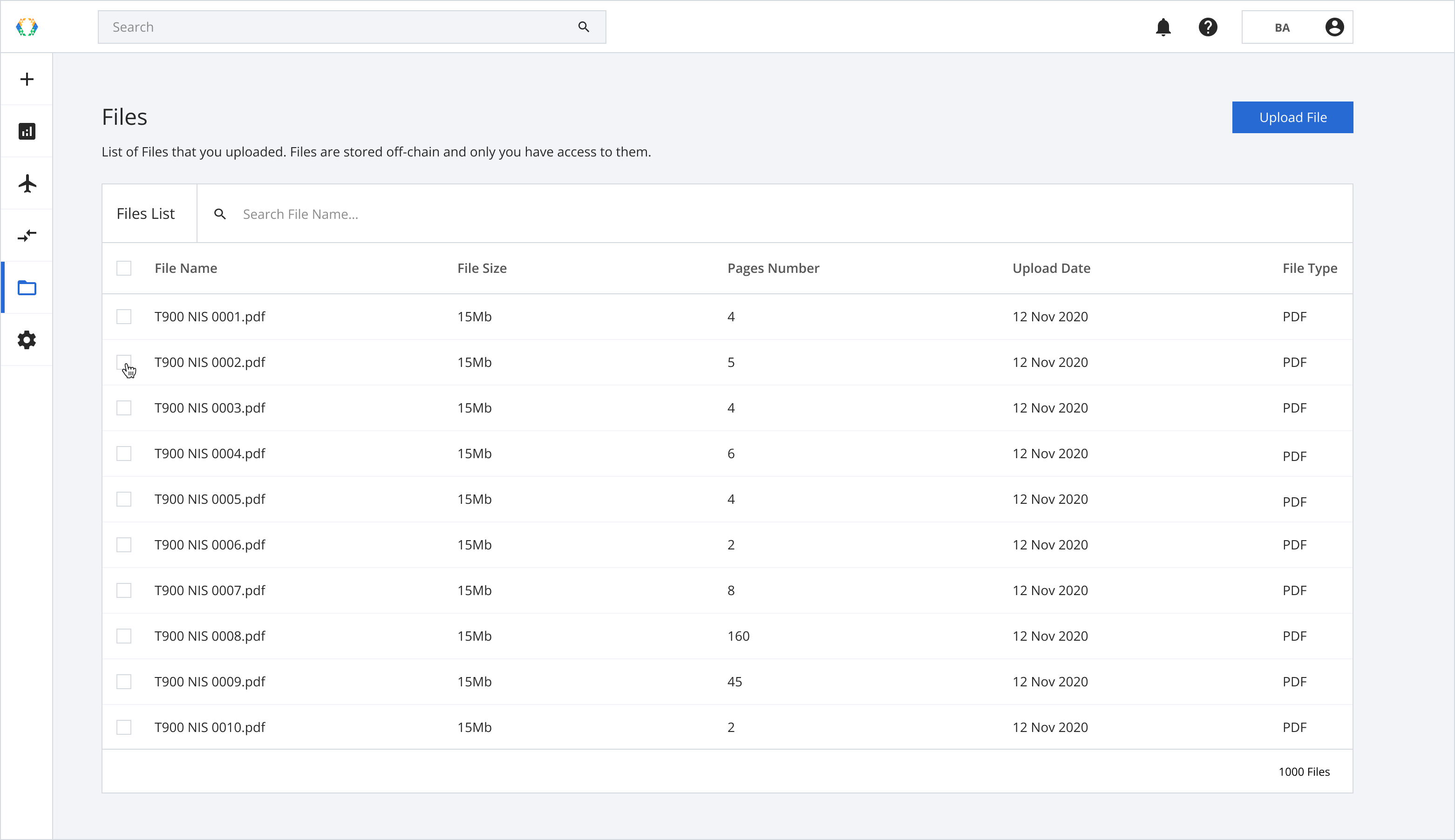Check the box for T900 NIS 0008.pdf
This screenshot has height=840, width=1455.
coord(124,636)
